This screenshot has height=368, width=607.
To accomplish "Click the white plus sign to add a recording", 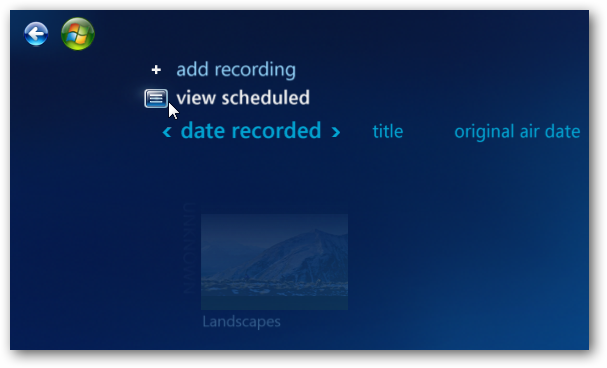I will (156, 70).
